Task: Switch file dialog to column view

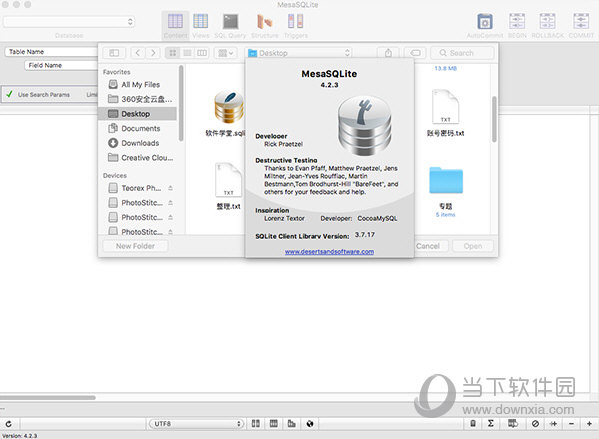Action: pos(202,53)
